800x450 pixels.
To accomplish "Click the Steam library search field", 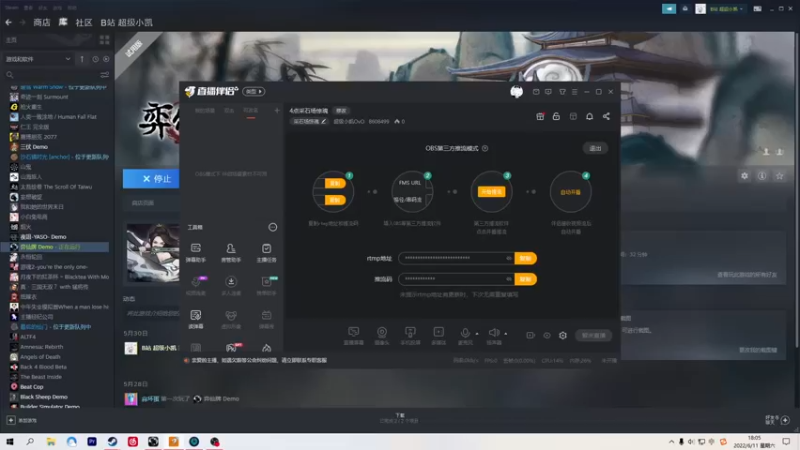I will coord(51,74).
